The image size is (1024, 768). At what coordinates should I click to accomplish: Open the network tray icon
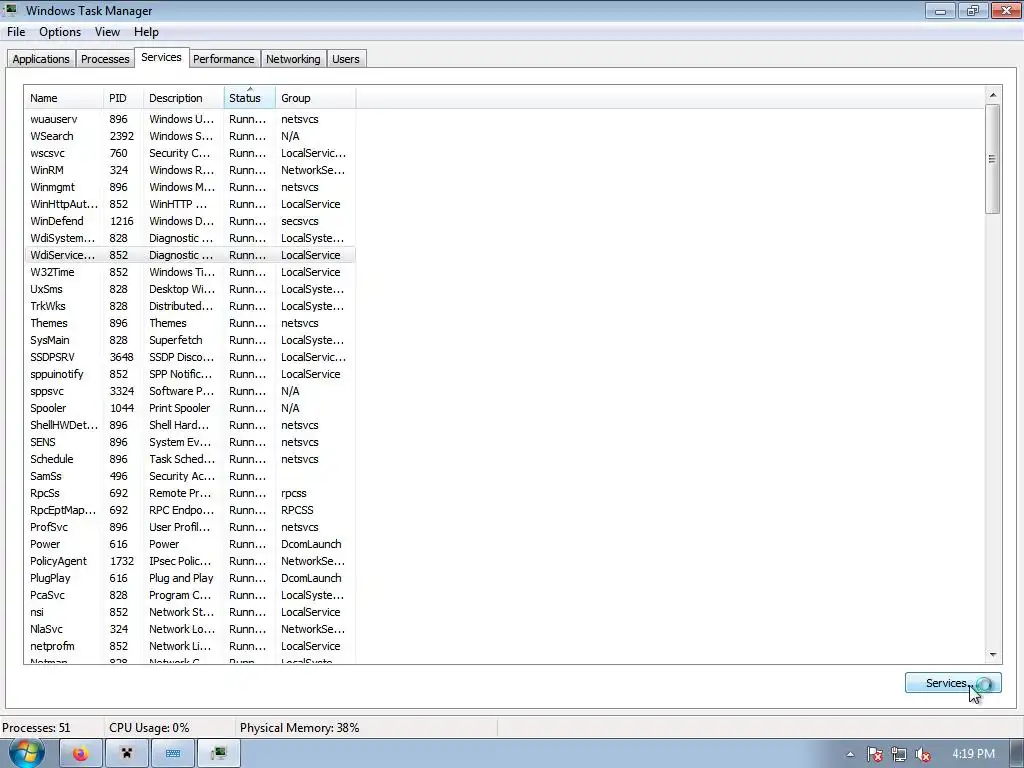click(x=899, y=754)
